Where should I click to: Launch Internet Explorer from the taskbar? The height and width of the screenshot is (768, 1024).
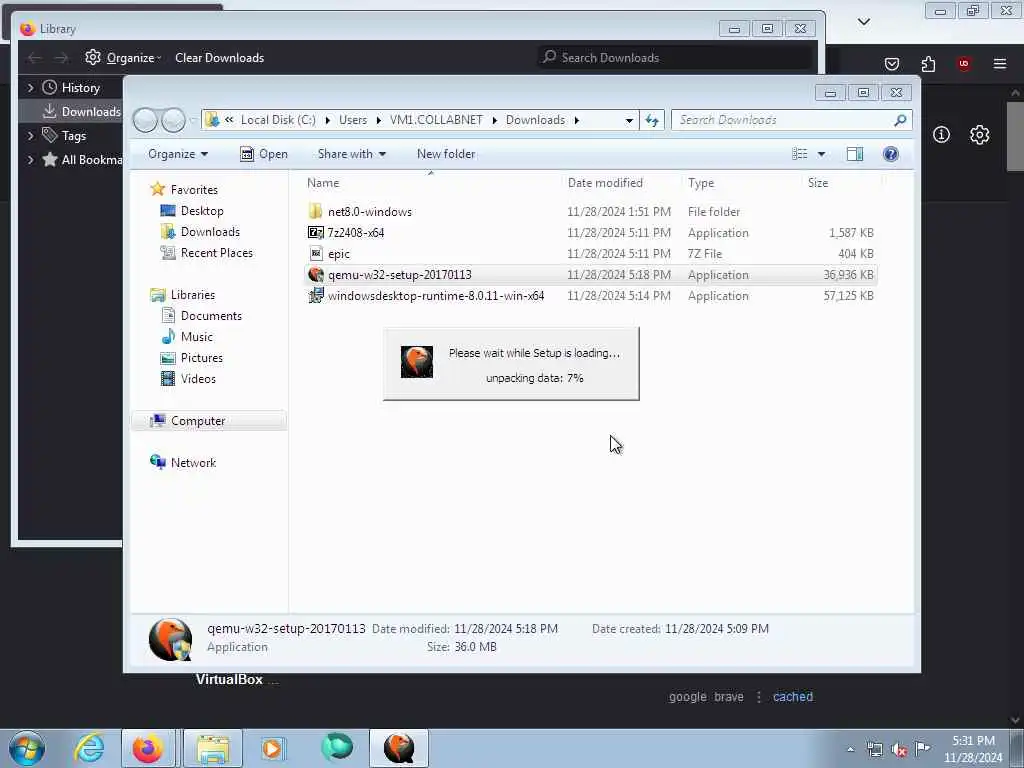(x=88, y=748)
